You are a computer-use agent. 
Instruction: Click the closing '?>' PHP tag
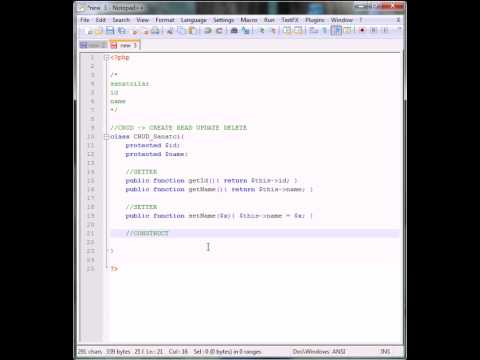[114, 269]
